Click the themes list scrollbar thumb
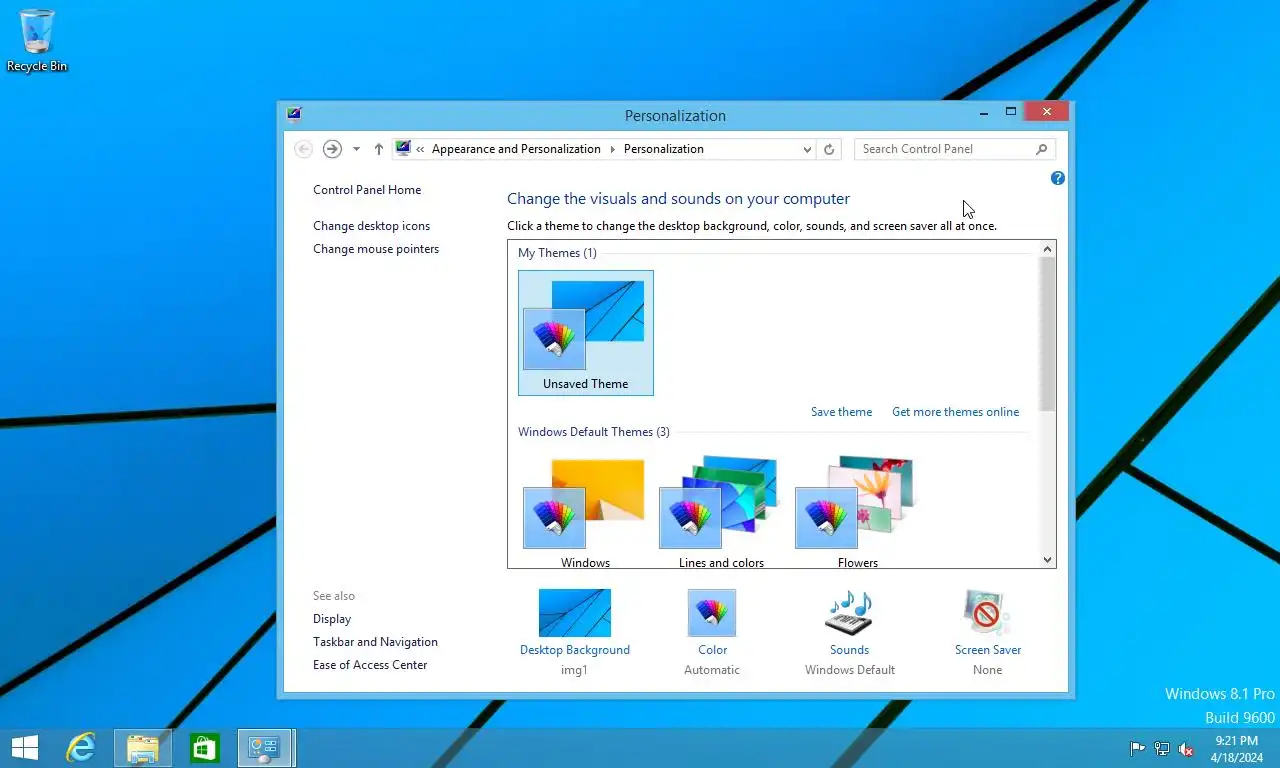Image resolution: width=1280 pixels, height=768 pixels. tap(1048, 334)
